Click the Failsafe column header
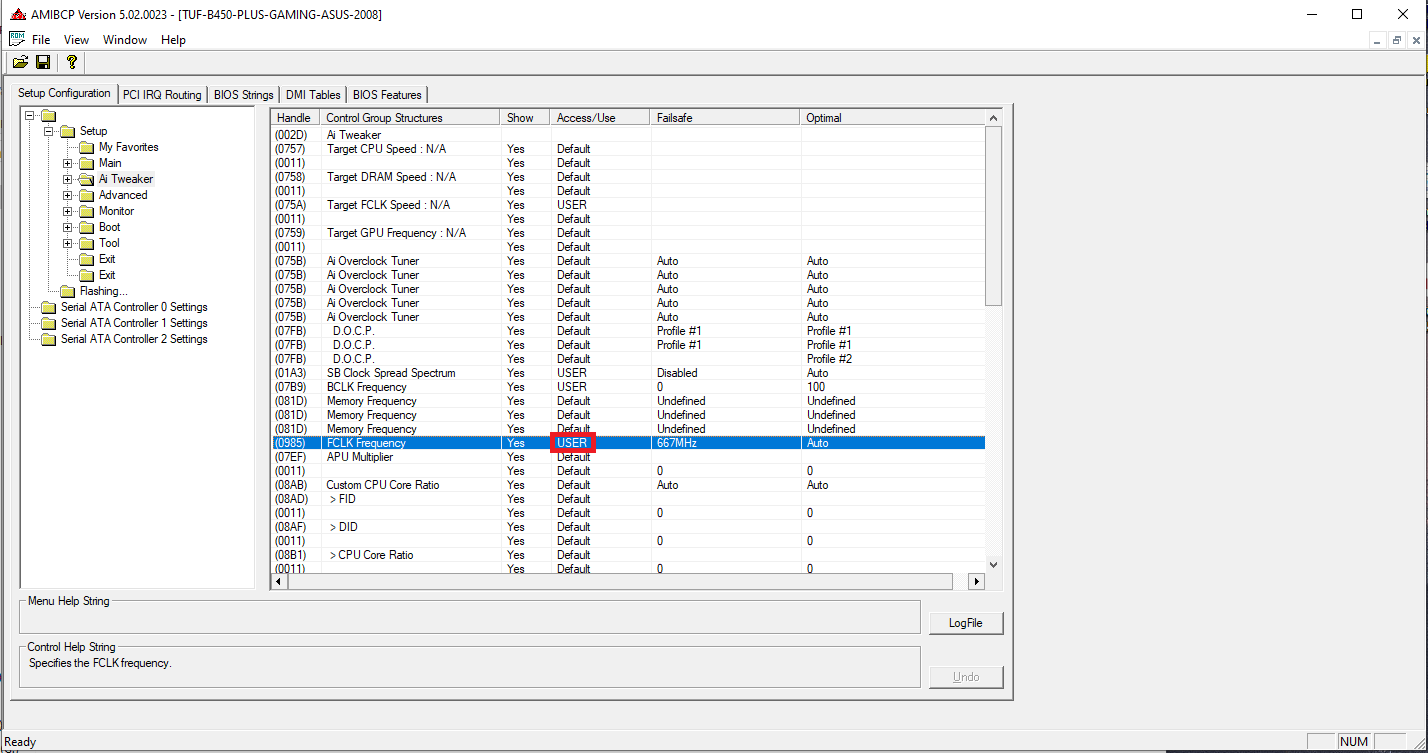Image resolution: width=1428 pixels, height=753 pixels. 725,118
